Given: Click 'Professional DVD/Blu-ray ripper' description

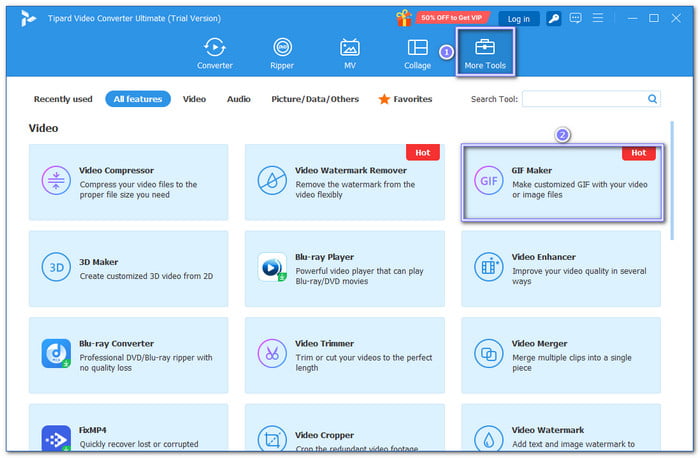Looking at the screenshot, I should [x=146, y=363].
